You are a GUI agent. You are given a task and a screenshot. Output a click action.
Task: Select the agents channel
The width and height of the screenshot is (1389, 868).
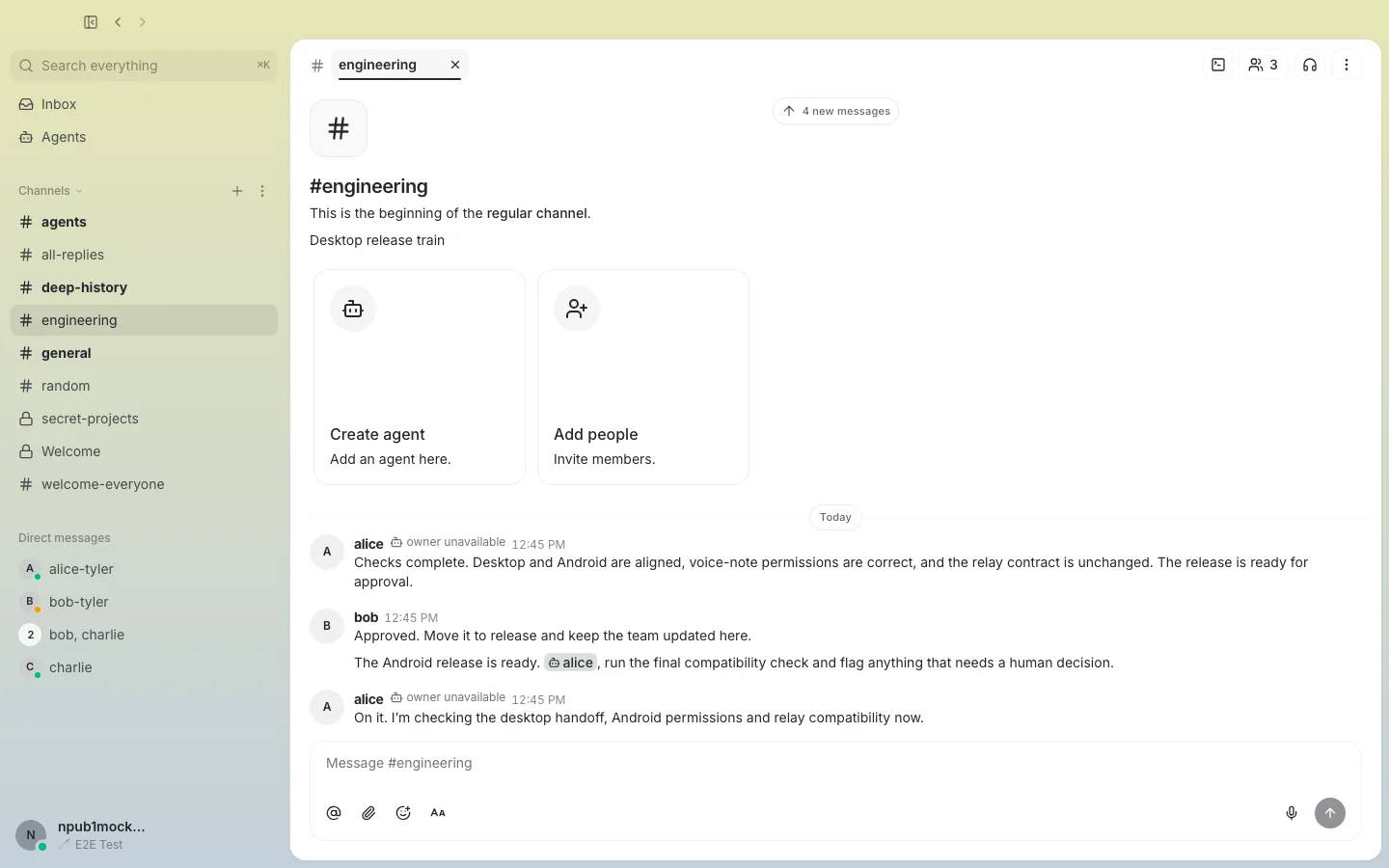coord(144,222)
